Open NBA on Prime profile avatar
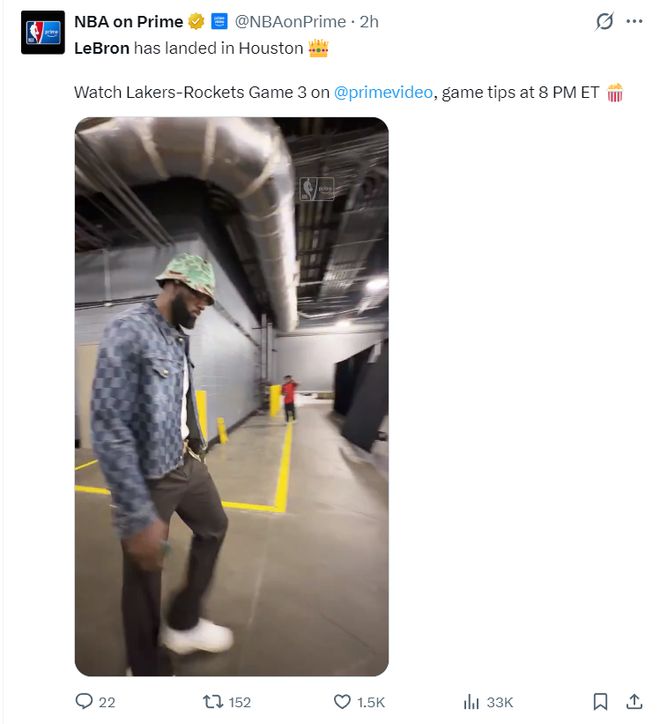This screenshot has height=724, width=660. tap(43, 32)
